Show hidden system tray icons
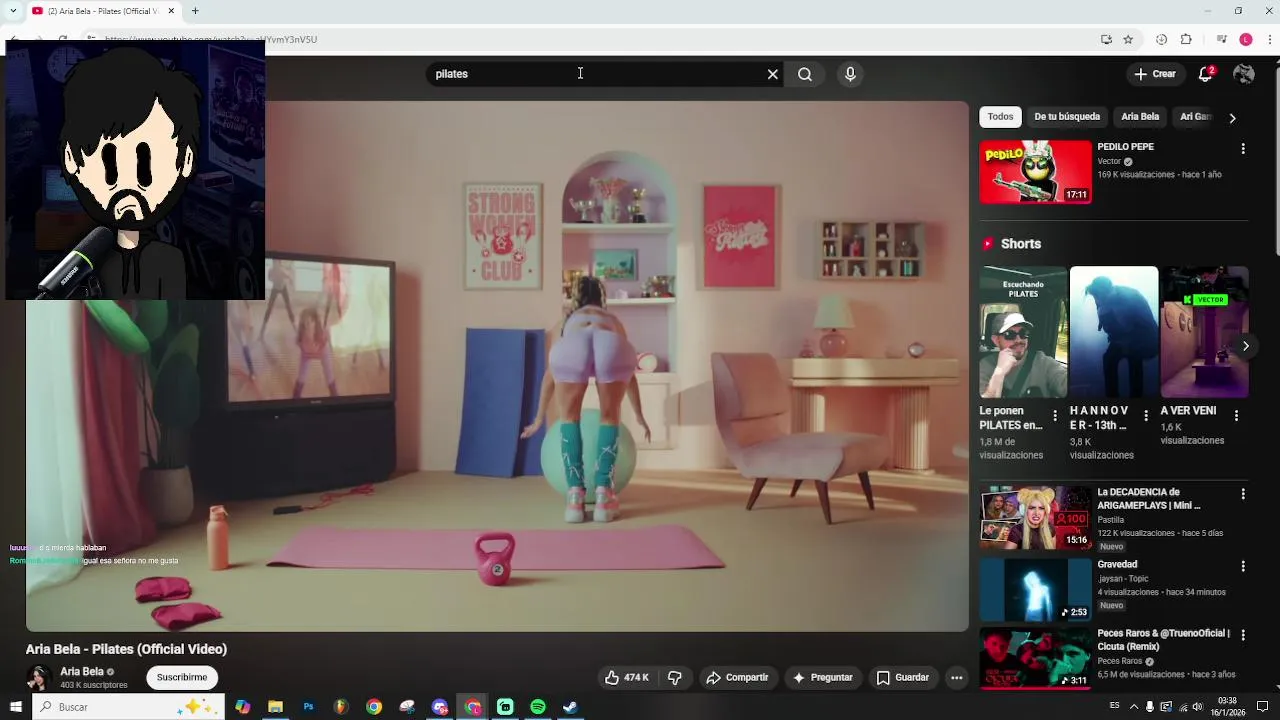 (1133, 707)
